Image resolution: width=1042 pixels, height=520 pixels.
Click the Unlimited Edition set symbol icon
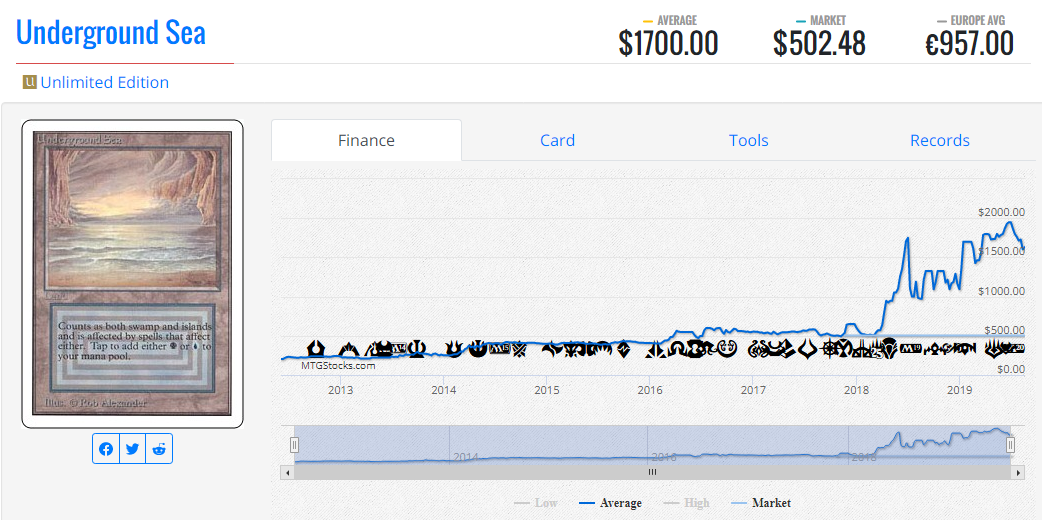[29, 82]
